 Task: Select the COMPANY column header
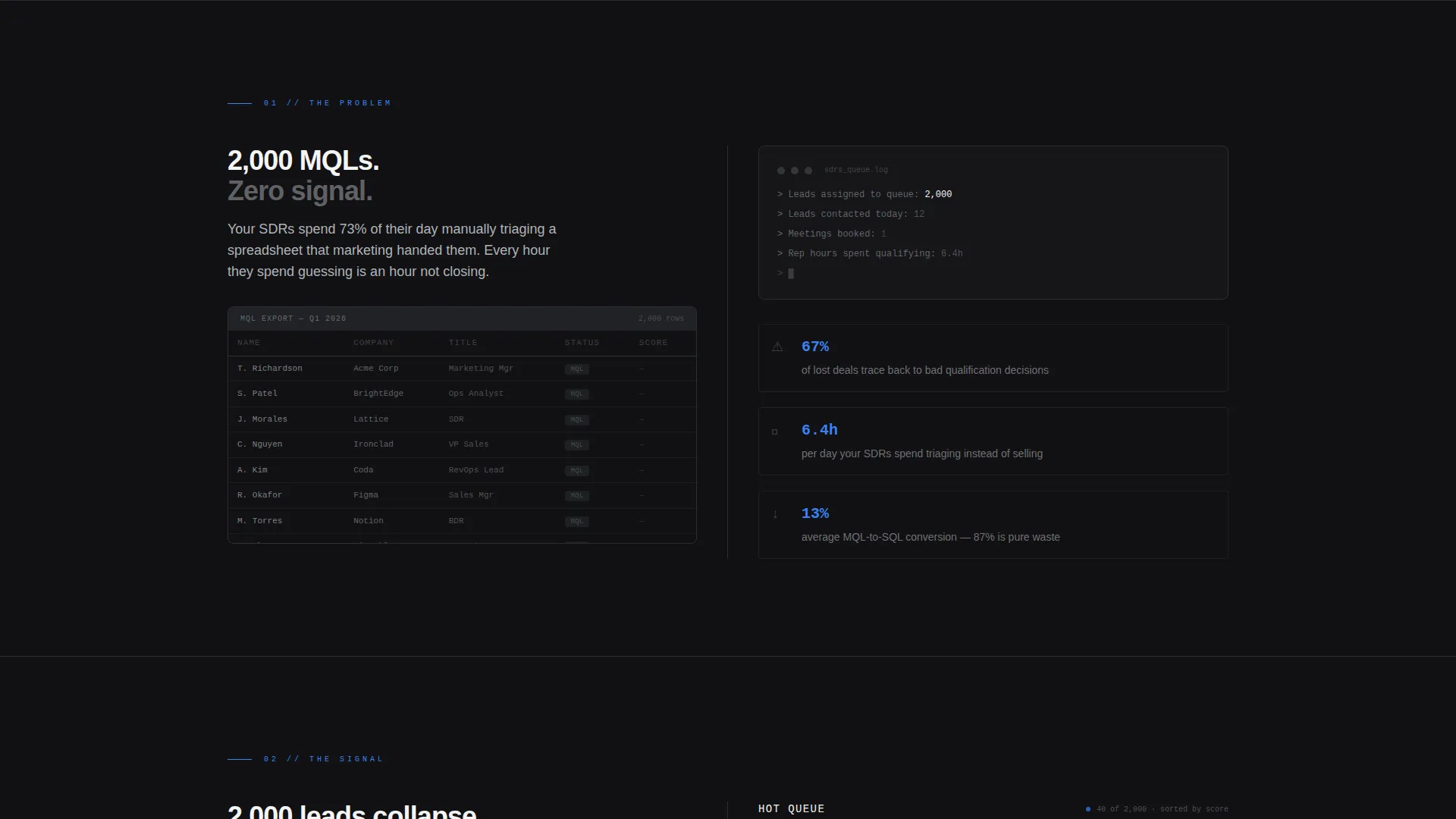pos(374,343)
